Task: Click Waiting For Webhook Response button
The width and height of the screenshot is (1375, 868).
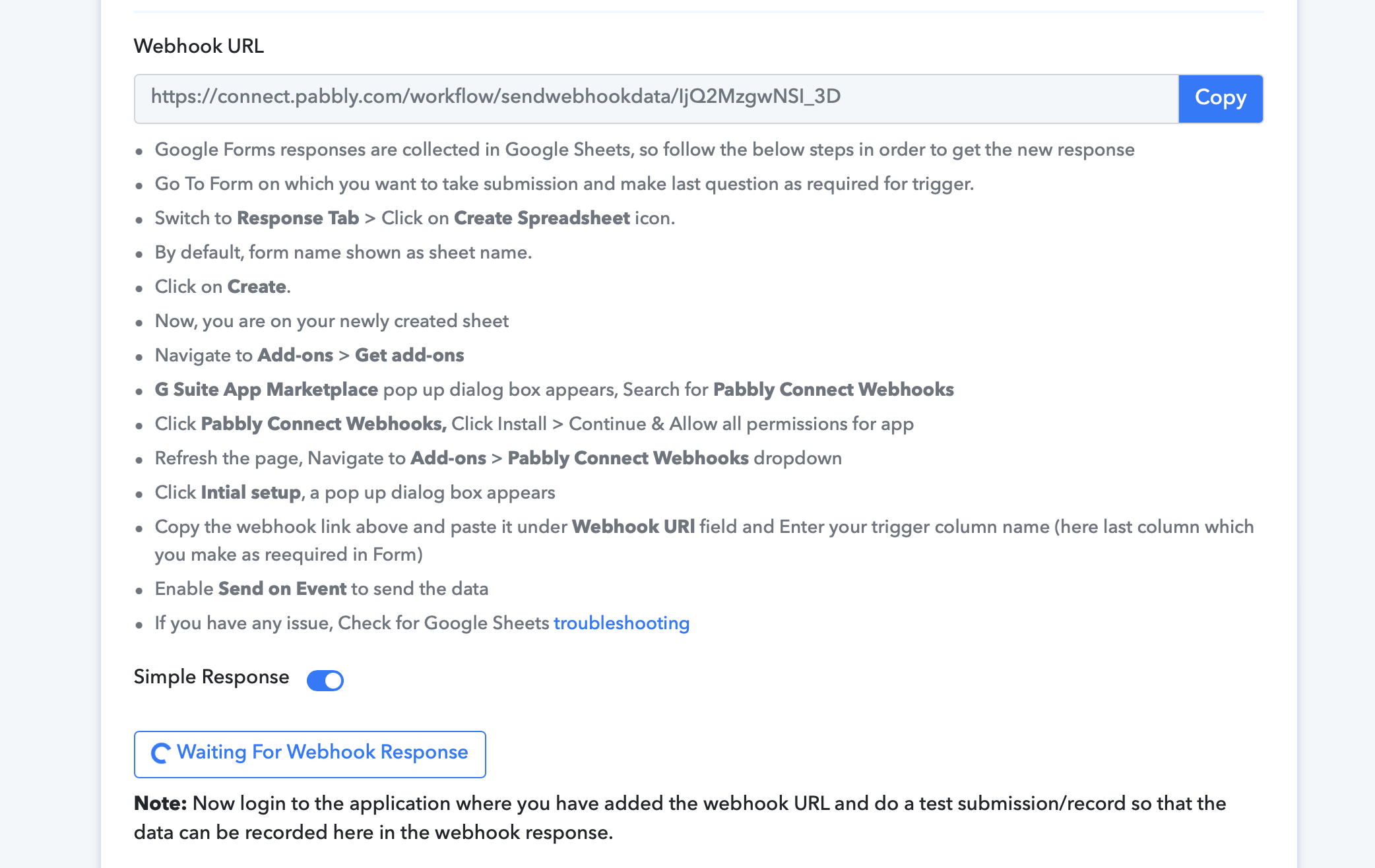Action: [x=310, y=754]
